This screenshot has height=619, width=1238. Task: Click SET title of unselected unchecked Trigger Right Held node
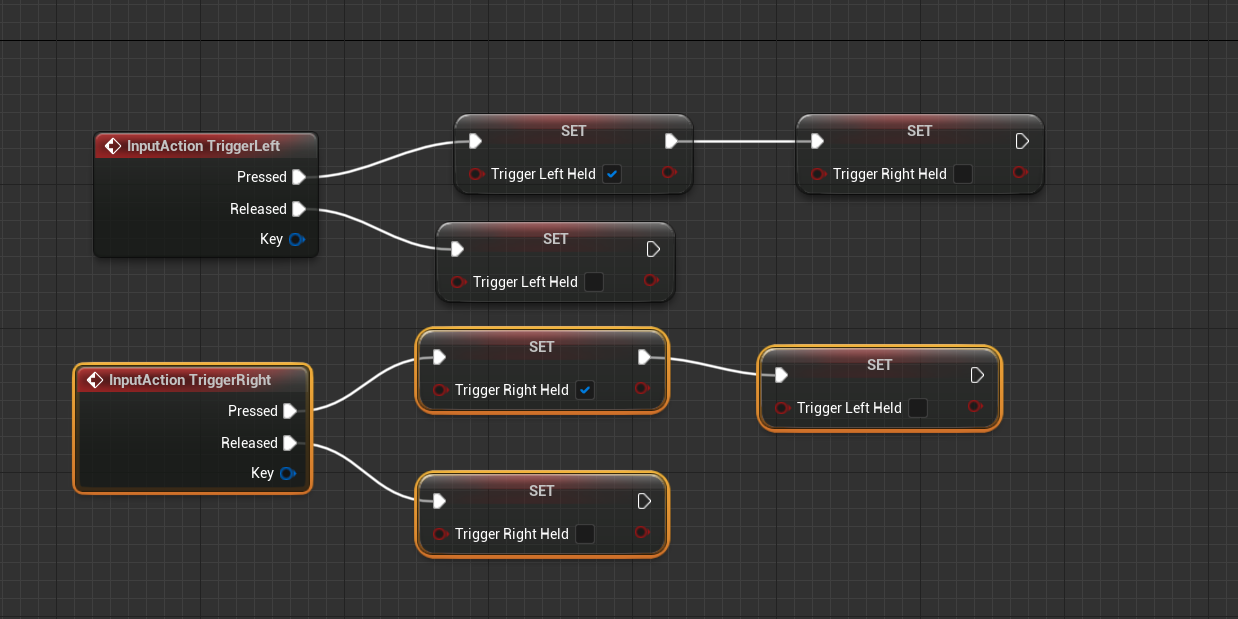pos(920,131)
